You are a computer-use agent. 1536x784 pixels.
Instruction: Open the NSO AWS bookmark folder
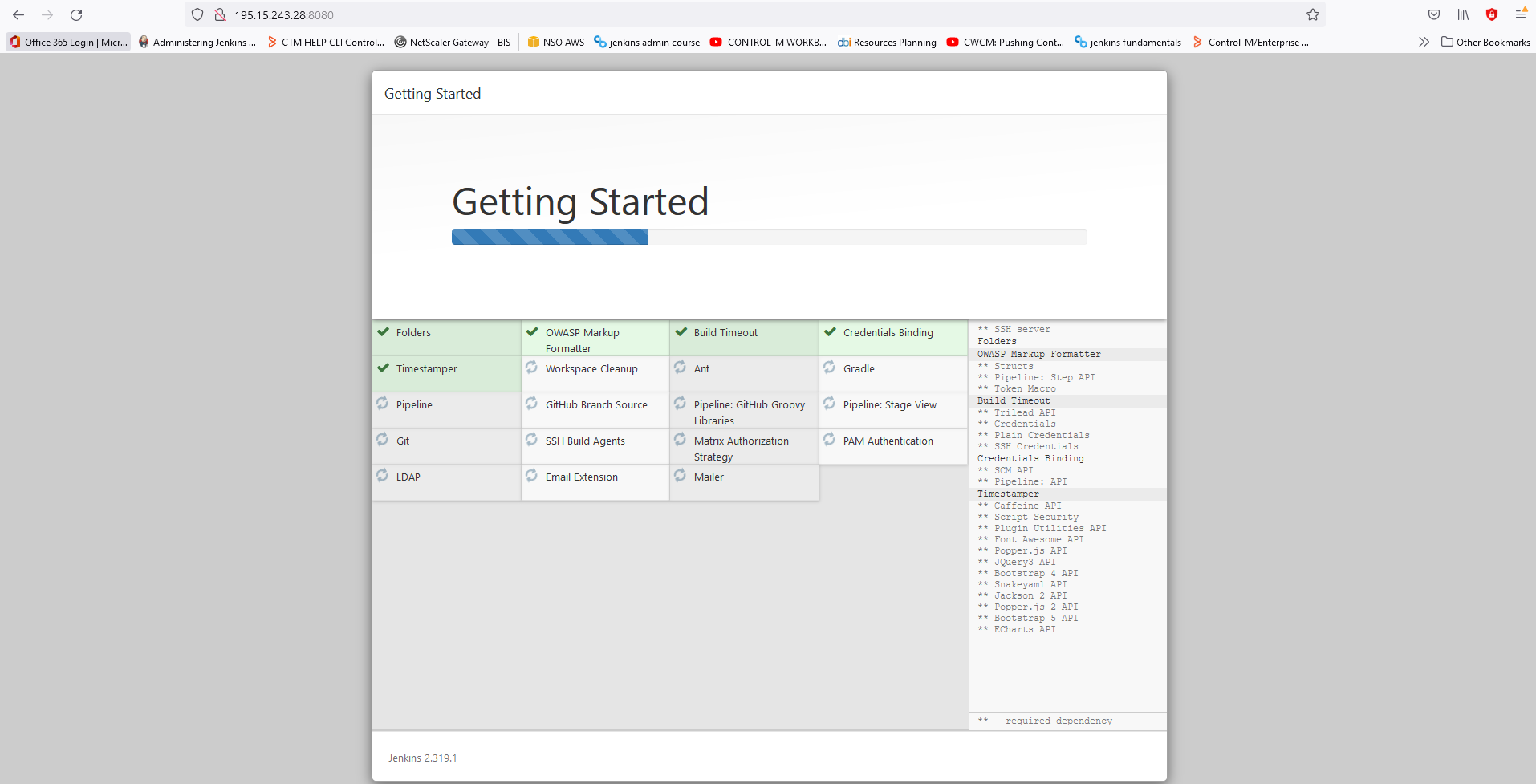556,42
